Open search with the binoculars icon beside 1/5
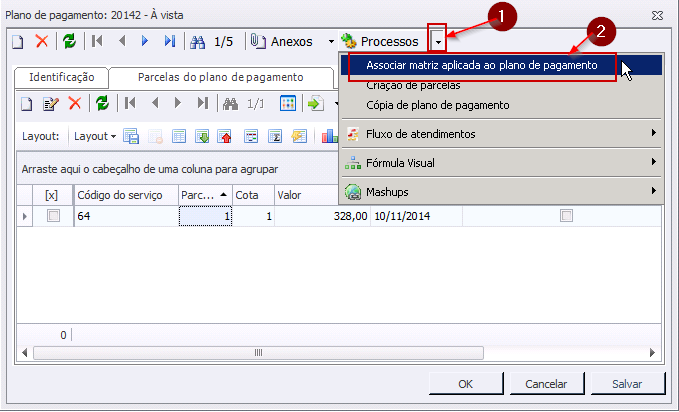Viewport: 679px width, 412px height. (198, 41)
